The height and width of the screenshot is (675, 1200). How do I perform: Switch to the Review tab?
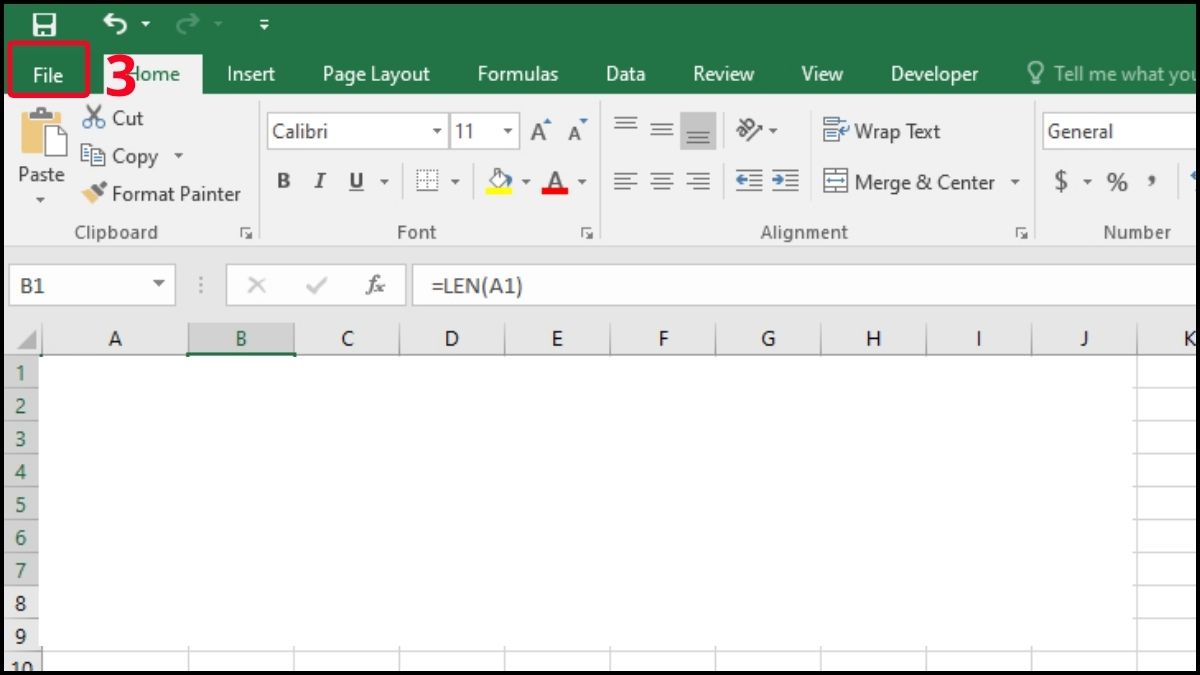click(x=724, y=74)
